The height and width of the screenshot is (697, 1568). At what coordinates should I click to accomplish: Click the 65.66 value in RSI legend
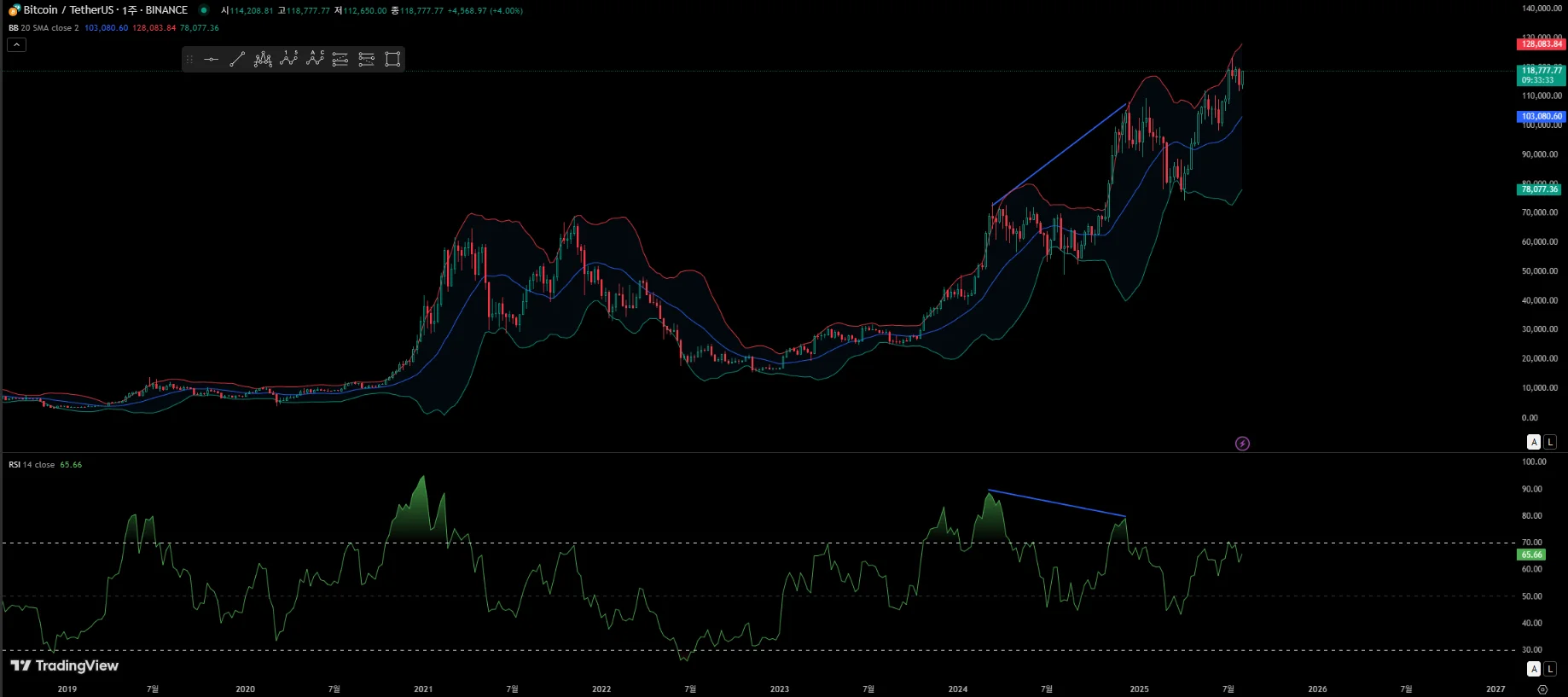[x=71, y=465]
